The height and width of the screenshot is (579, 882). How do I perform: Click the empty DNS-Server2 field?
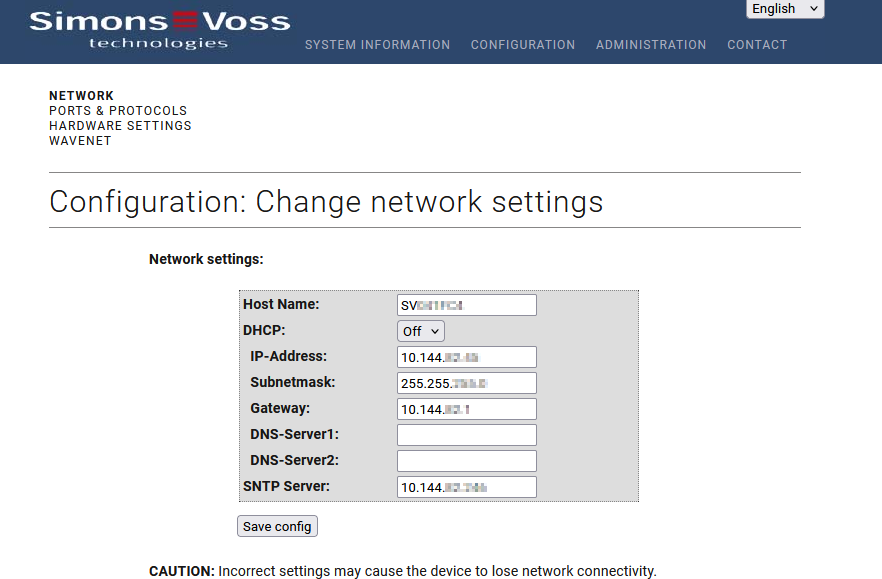pyautogui.click(x=466, y=461)
